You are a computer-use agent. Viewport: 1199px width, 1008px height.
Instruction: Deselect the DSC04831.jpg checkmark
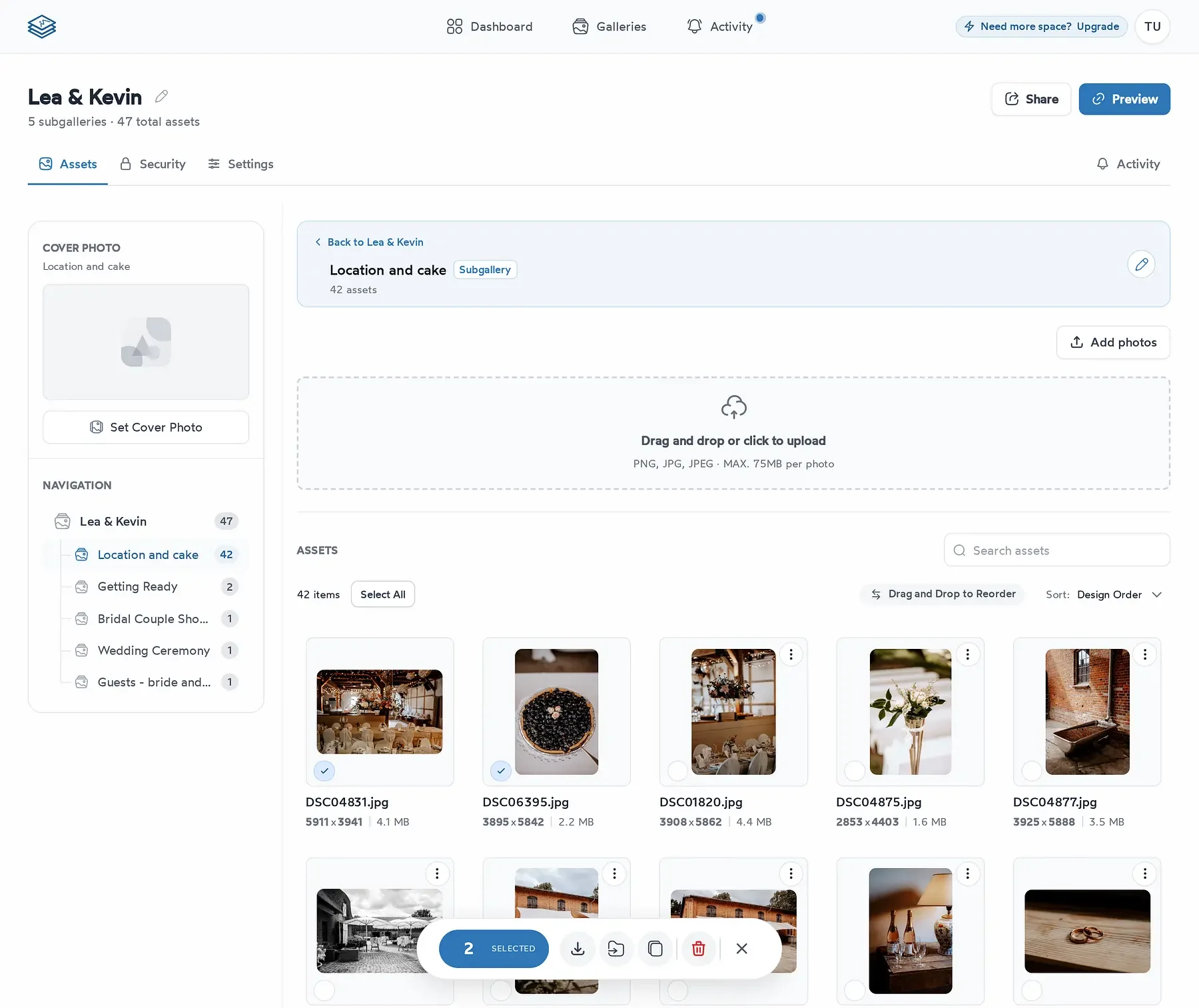tap(324, 771)
